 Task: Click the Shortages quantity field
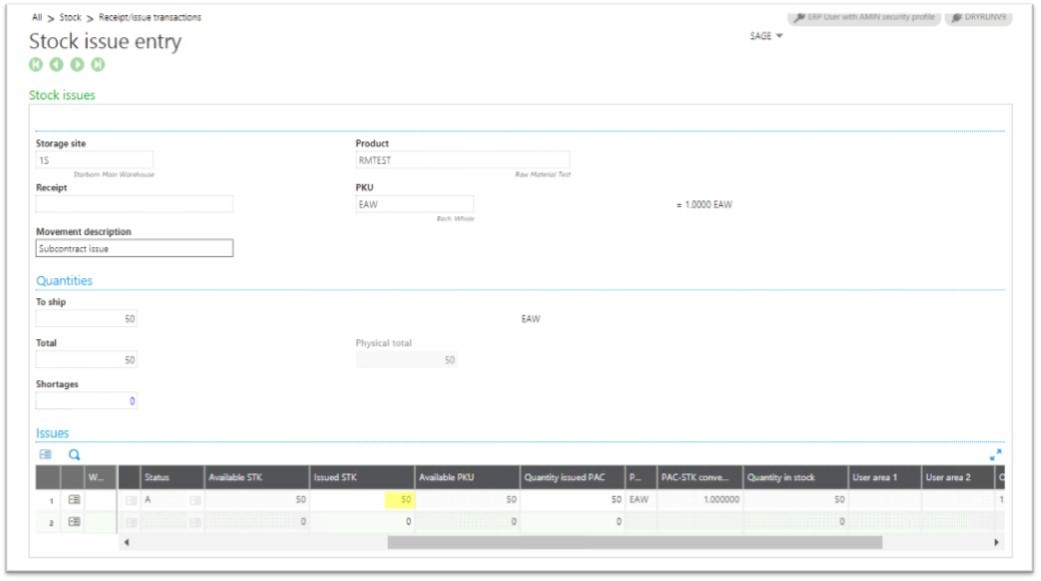pos(86,401)
